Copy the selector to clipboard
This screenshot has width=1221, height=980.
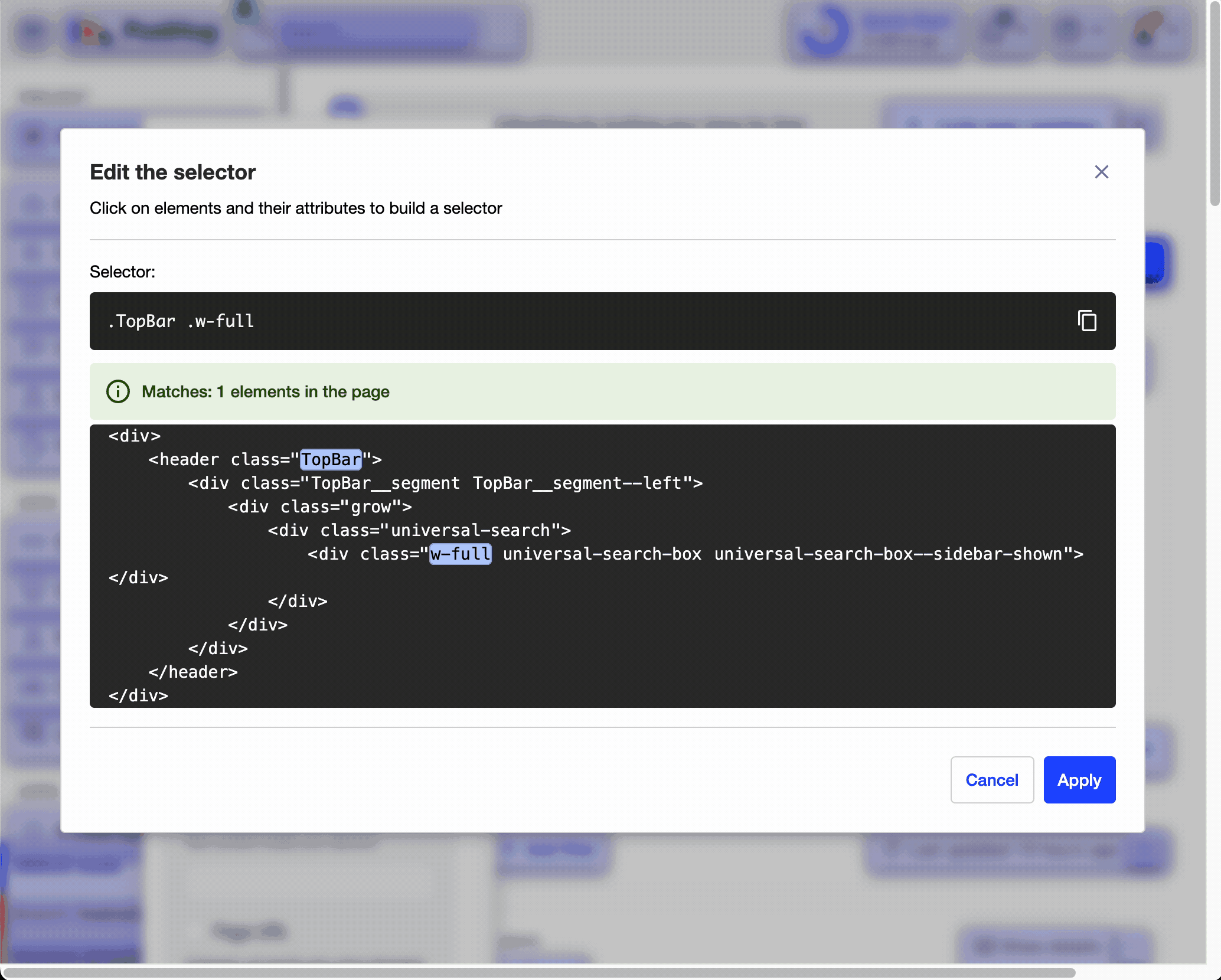point(1087,321)
